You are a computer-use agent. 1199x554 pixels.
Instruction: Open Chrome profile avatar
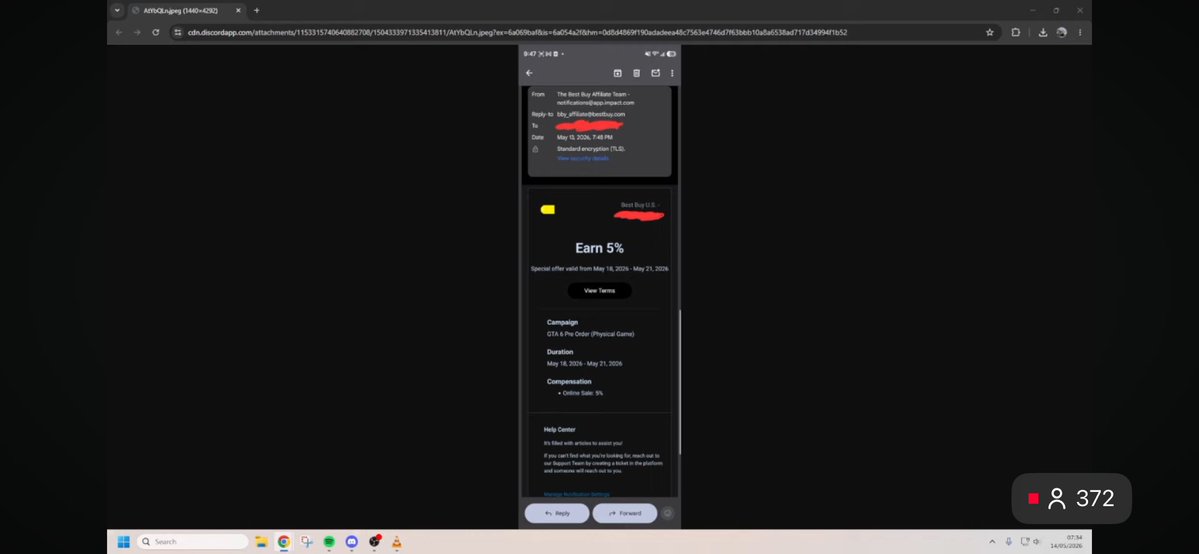coord(1061,32)
